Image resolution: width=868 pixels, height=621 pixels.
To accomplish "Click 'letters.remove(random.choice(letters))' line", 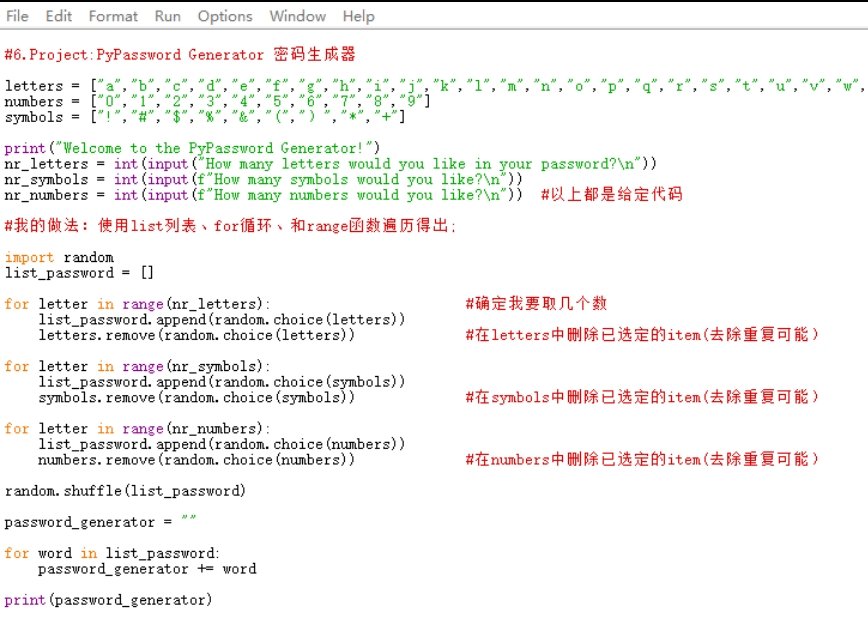I will tap(197, 335).
